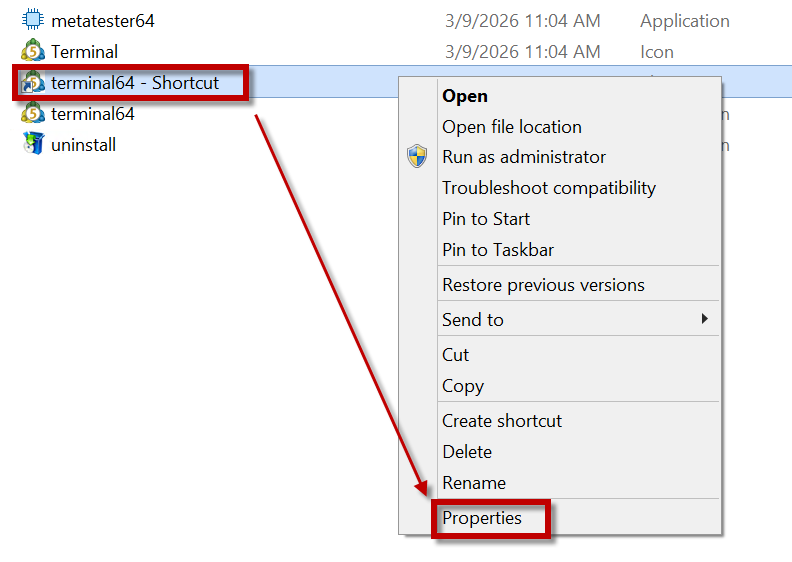This screenshot has height=562, width=792.
Task: Click the terminal64 application icon
Action: 33,113
